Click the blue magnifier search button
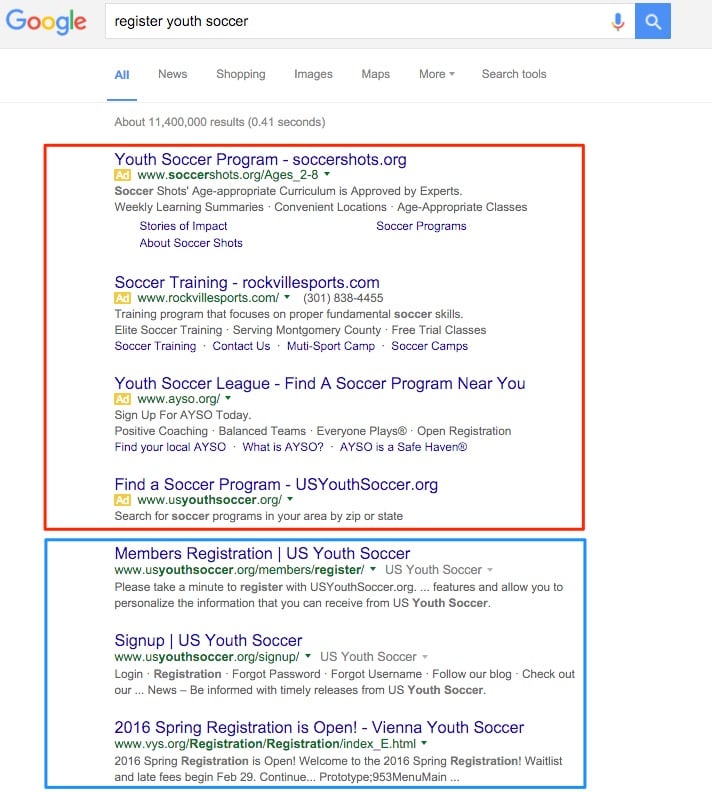The image size is (712, 792). point(652,21)
